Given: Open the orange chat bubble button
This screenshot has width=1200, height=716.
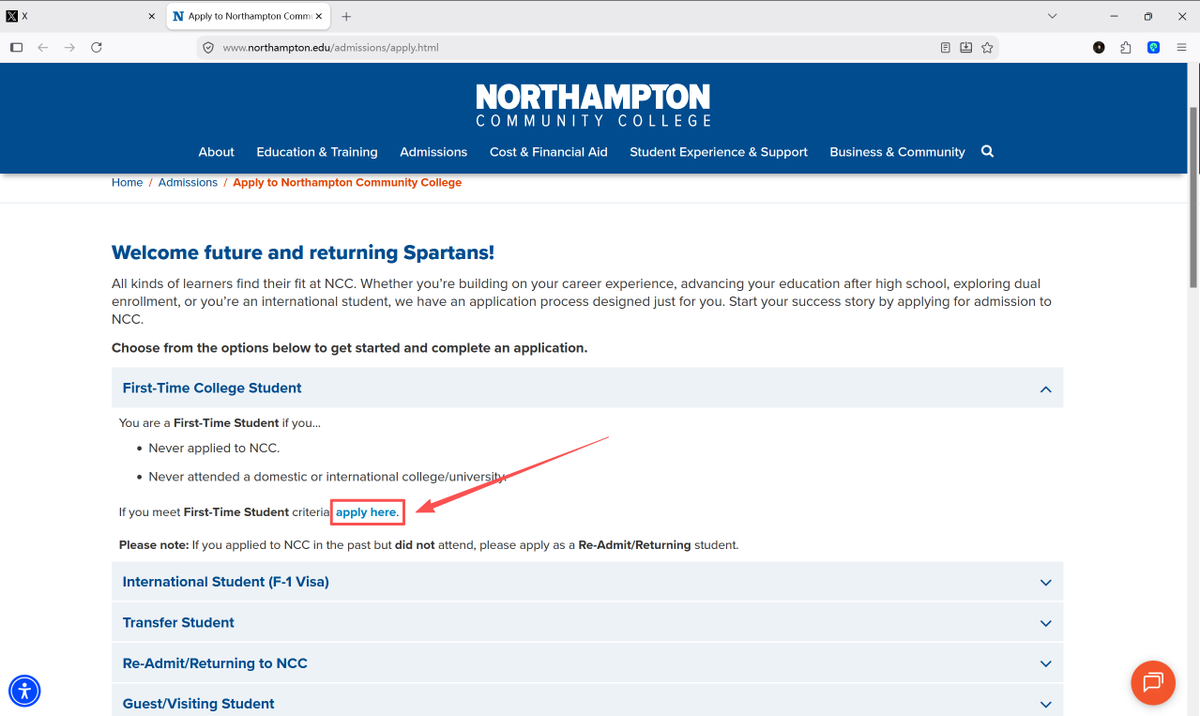Looking at the screenshot, I should pos(1153,682).
